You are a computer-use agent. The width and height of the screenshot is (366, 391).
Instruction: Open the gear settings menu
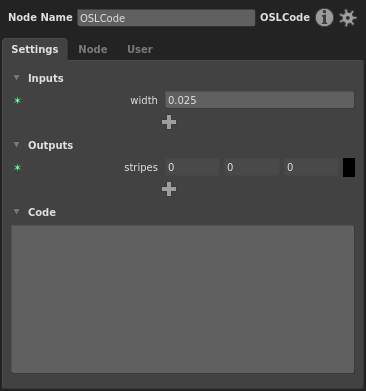coord(348,18)
